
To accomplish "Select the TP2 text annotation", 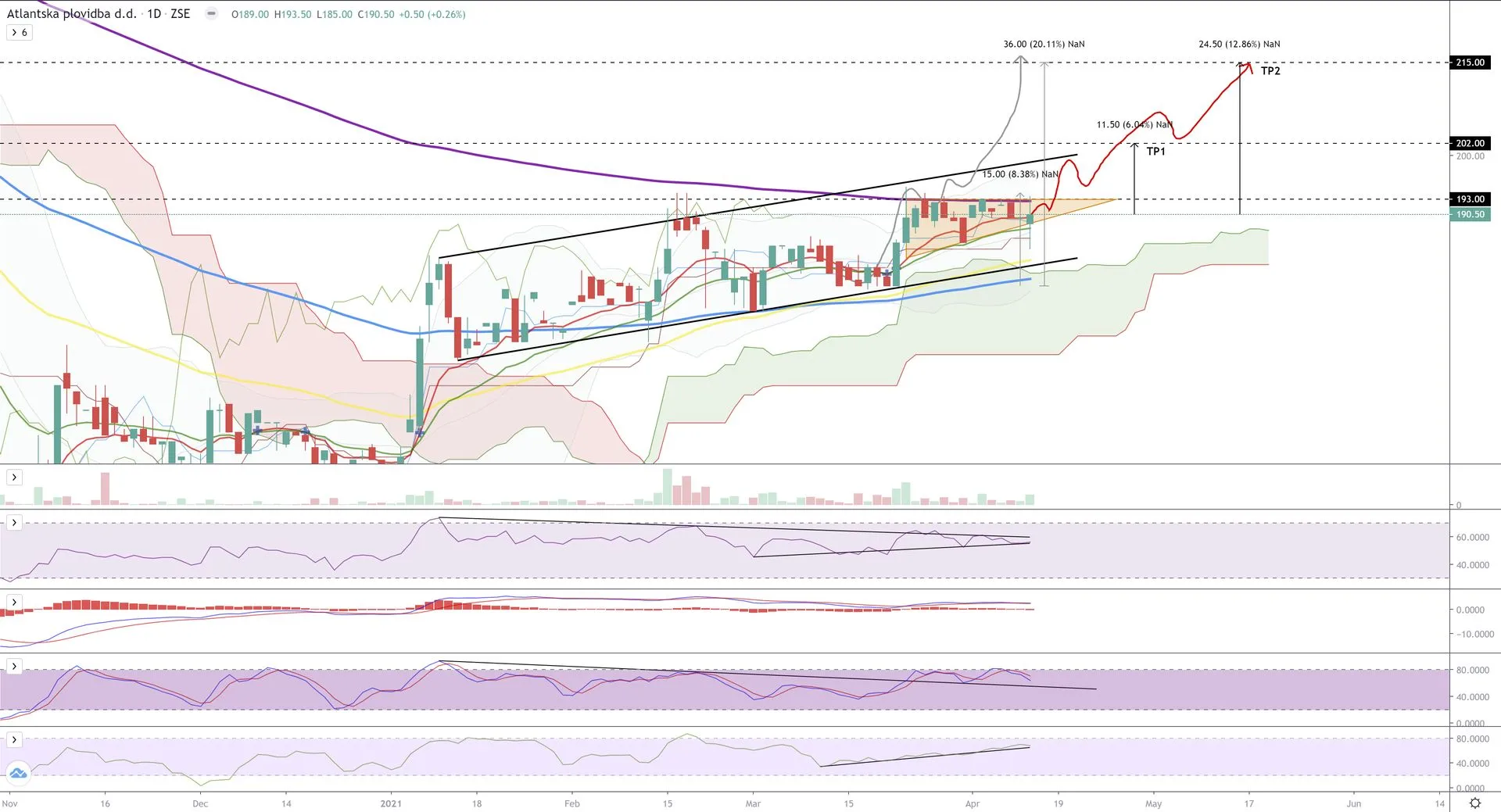I will [1270, 71].
